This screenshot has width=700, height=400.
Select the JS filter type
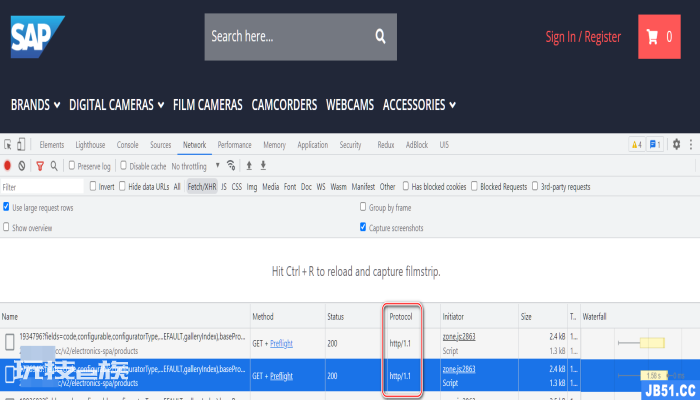pyautogui.click(x=224, y=187)
